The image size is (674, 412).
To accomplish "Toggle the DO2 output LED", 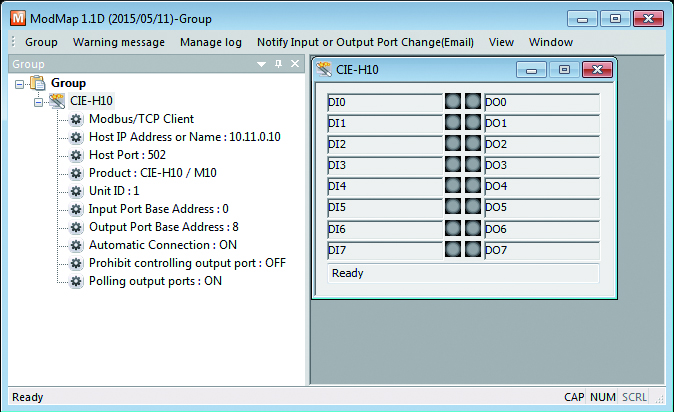I will click(x=473, y=144).
